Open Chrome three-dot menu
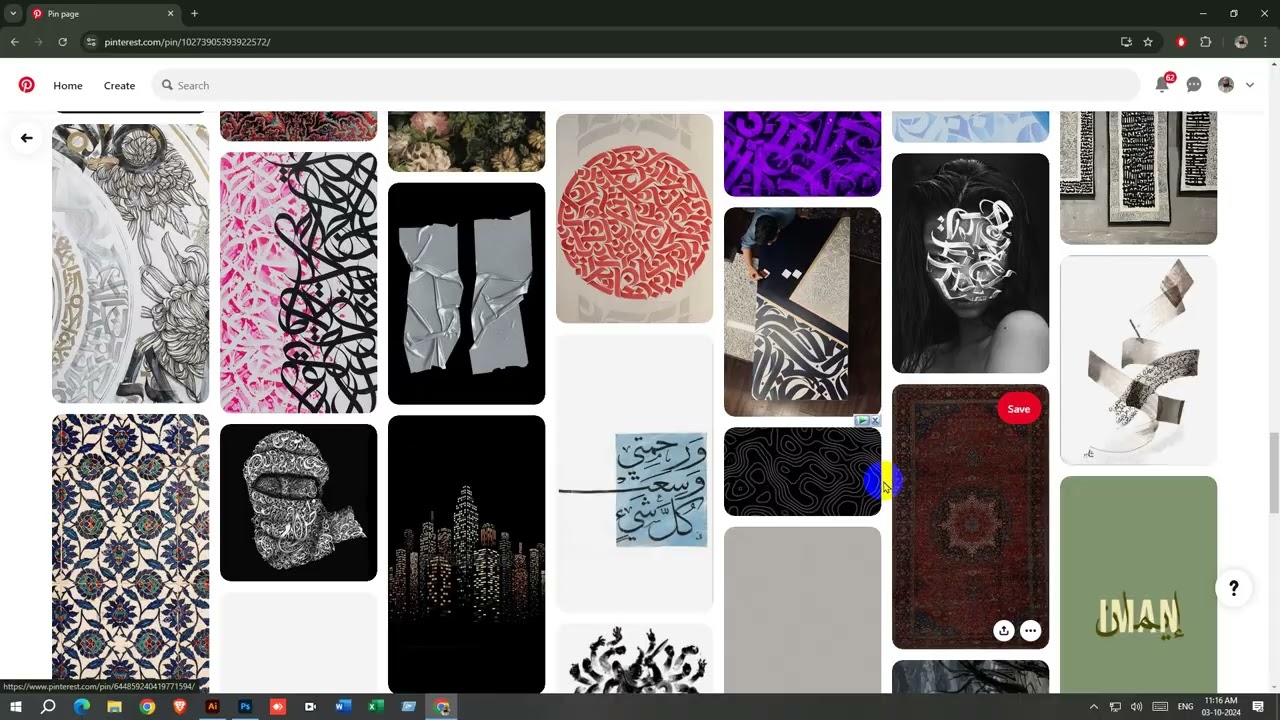 coord(1266,42)
